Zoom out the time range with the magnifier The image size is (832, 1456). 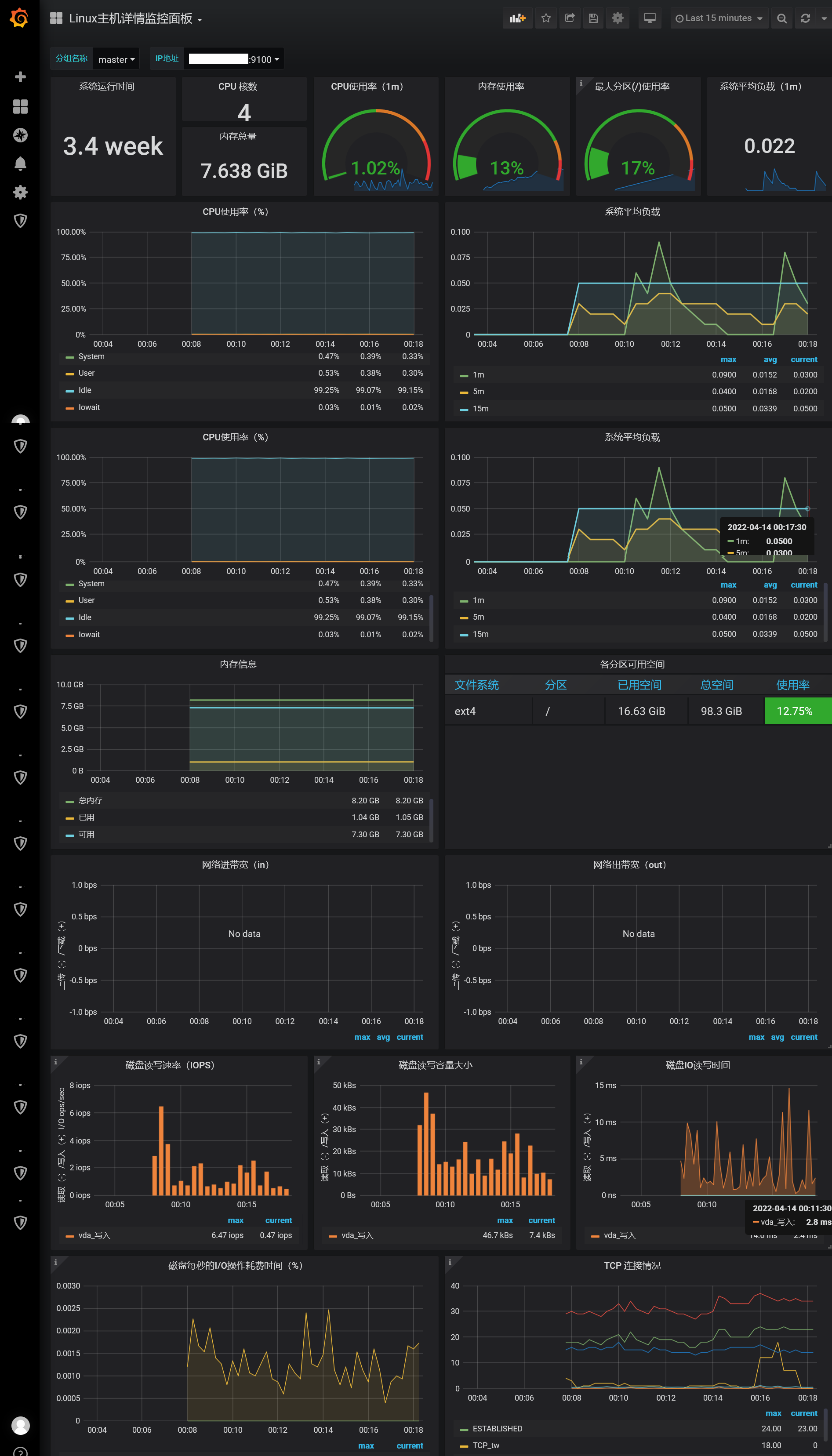(782, 18)
